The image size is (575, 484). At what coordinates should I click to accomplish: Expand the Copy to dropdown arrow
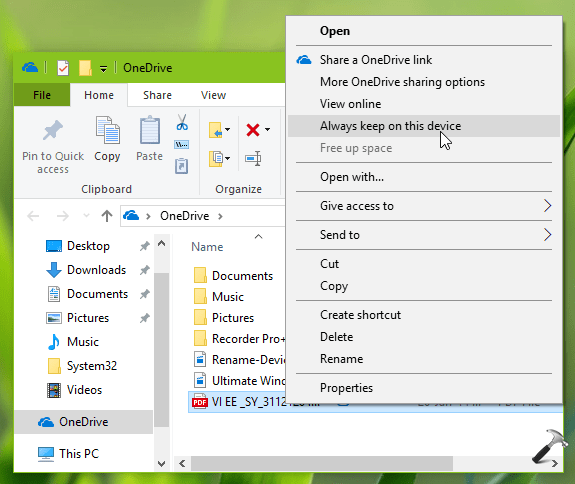pyautogui.click(x=228, y=158)
